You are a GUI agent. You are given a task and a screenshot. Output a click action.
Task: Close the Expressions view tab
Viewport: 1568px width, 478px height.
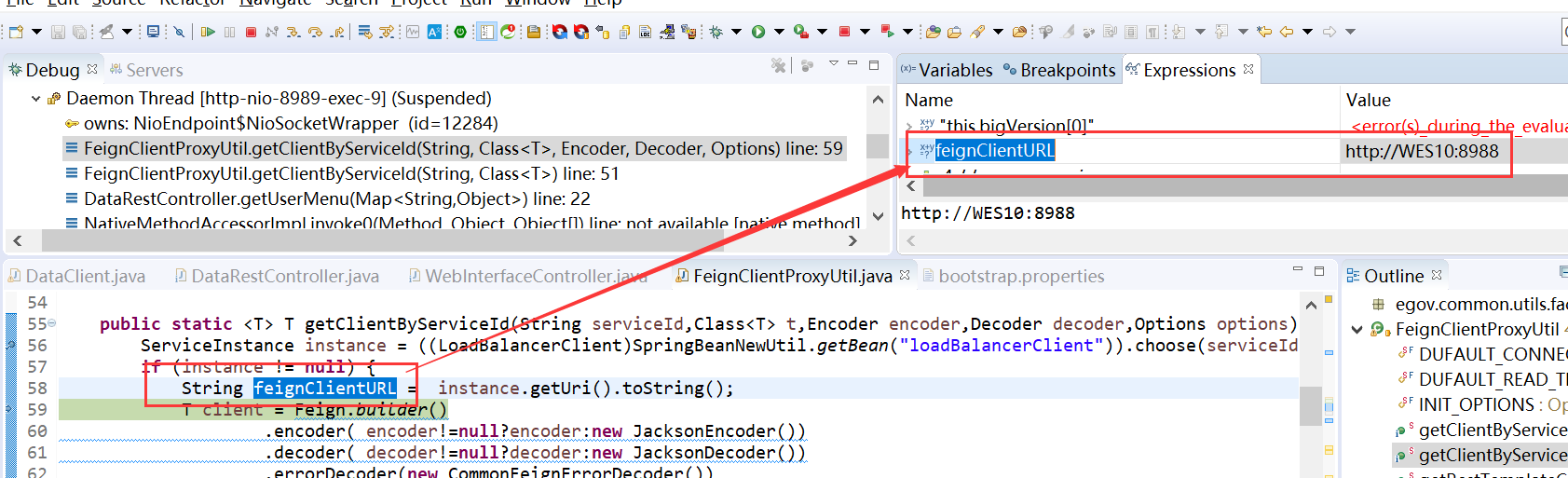[1248, 69]
